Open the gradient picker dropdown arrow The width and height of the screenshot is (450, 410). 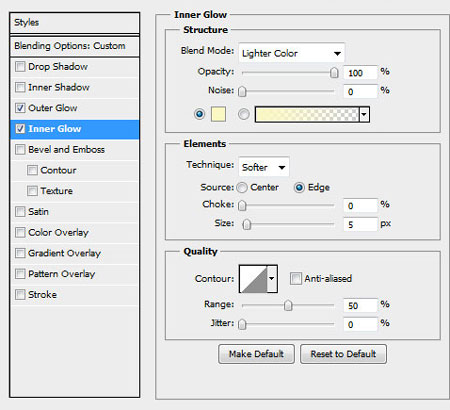coord(364,114)
